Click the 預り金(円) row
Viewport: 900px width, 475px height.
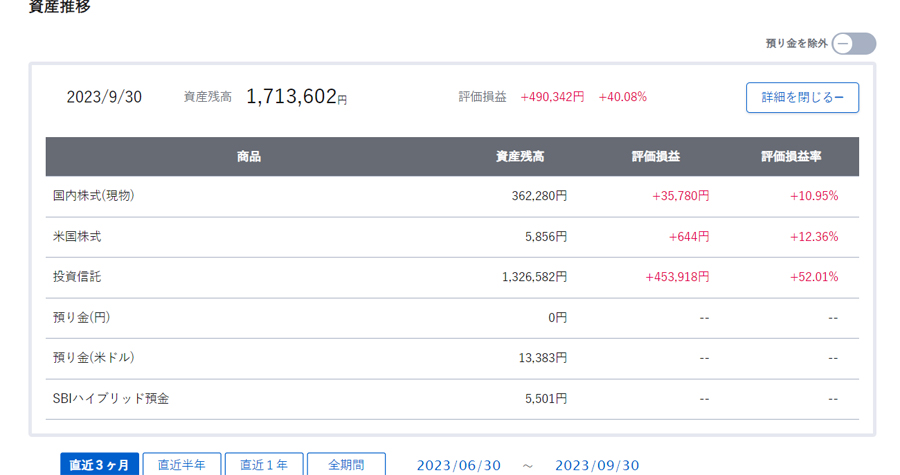452,318
